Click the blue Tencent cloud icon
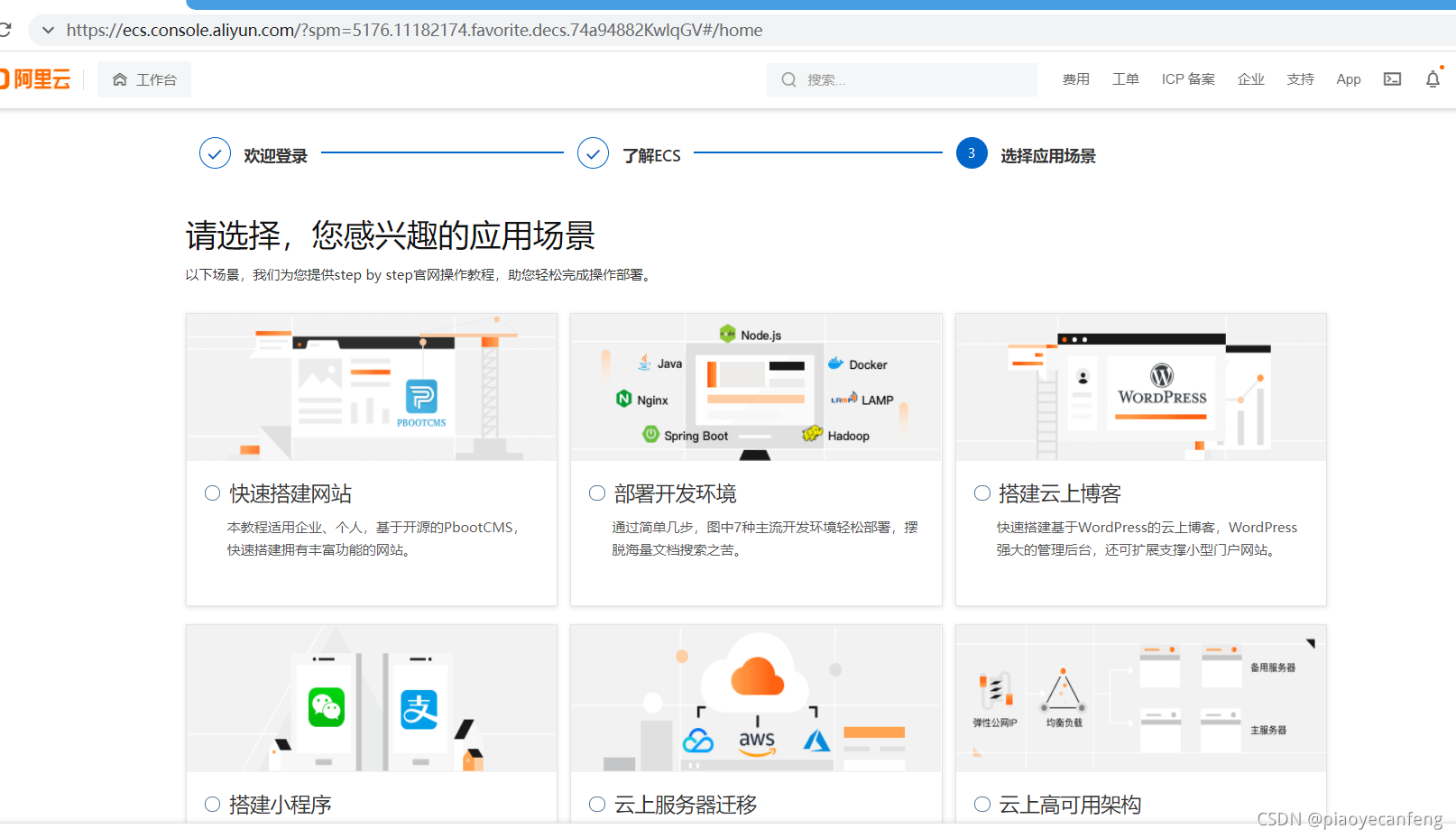Viewport: 1456px width, 838px height. click(697, 741)
